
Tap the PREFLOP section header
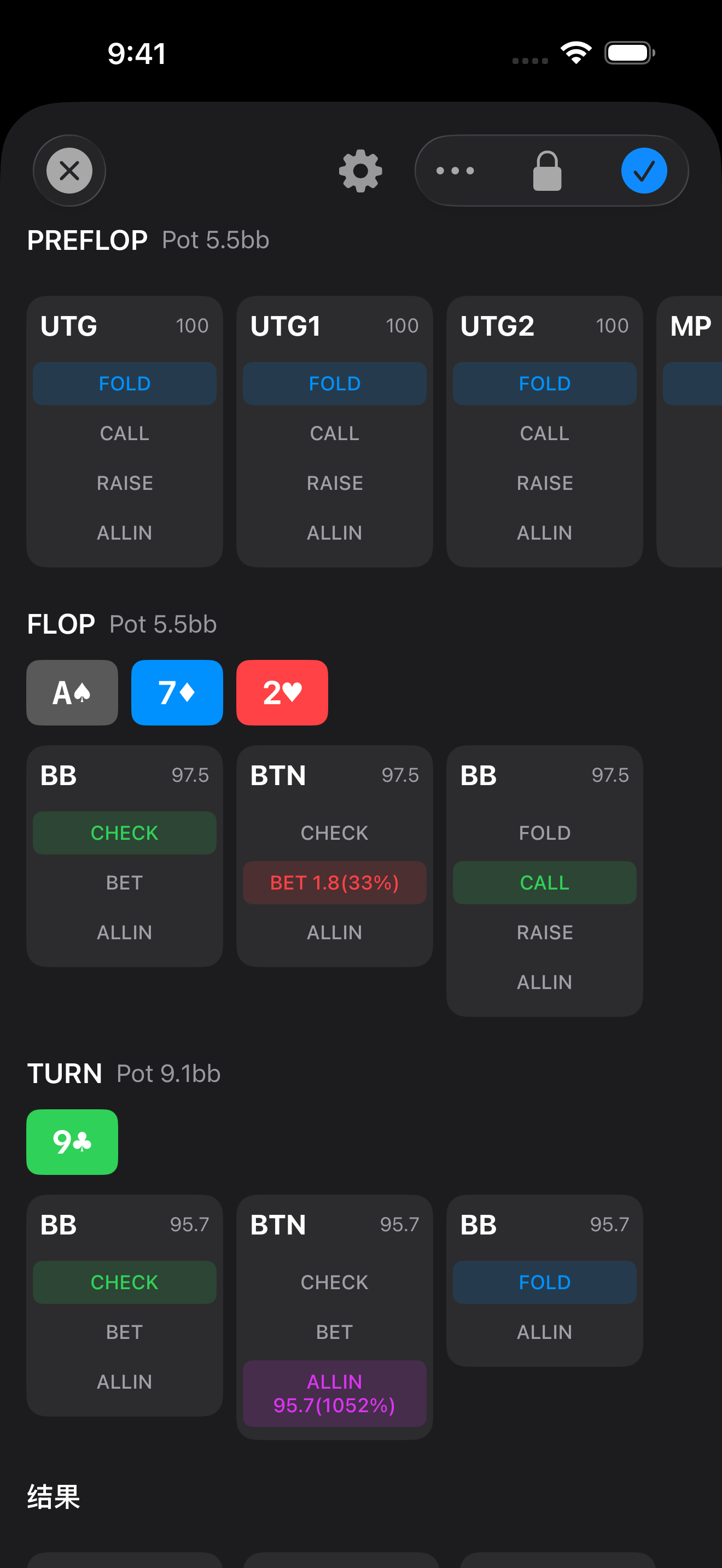tap(87, 241)
